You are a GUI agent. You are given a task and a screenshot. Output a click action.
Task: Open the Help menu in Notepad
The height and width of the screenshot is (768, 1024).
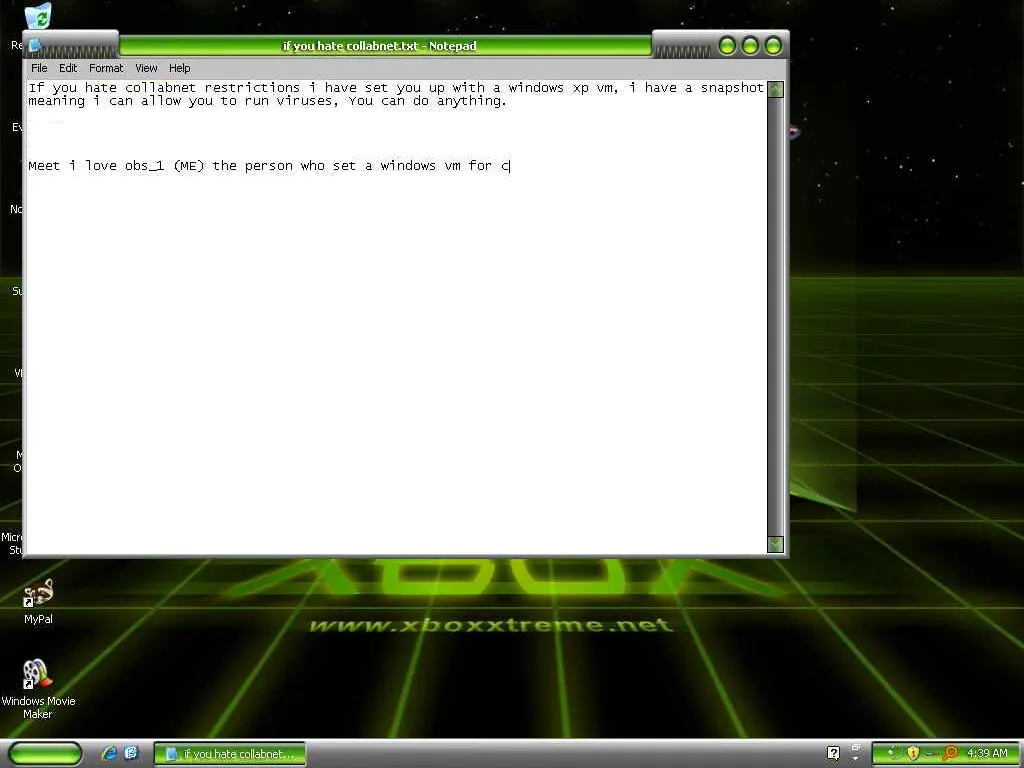(180, 68)
